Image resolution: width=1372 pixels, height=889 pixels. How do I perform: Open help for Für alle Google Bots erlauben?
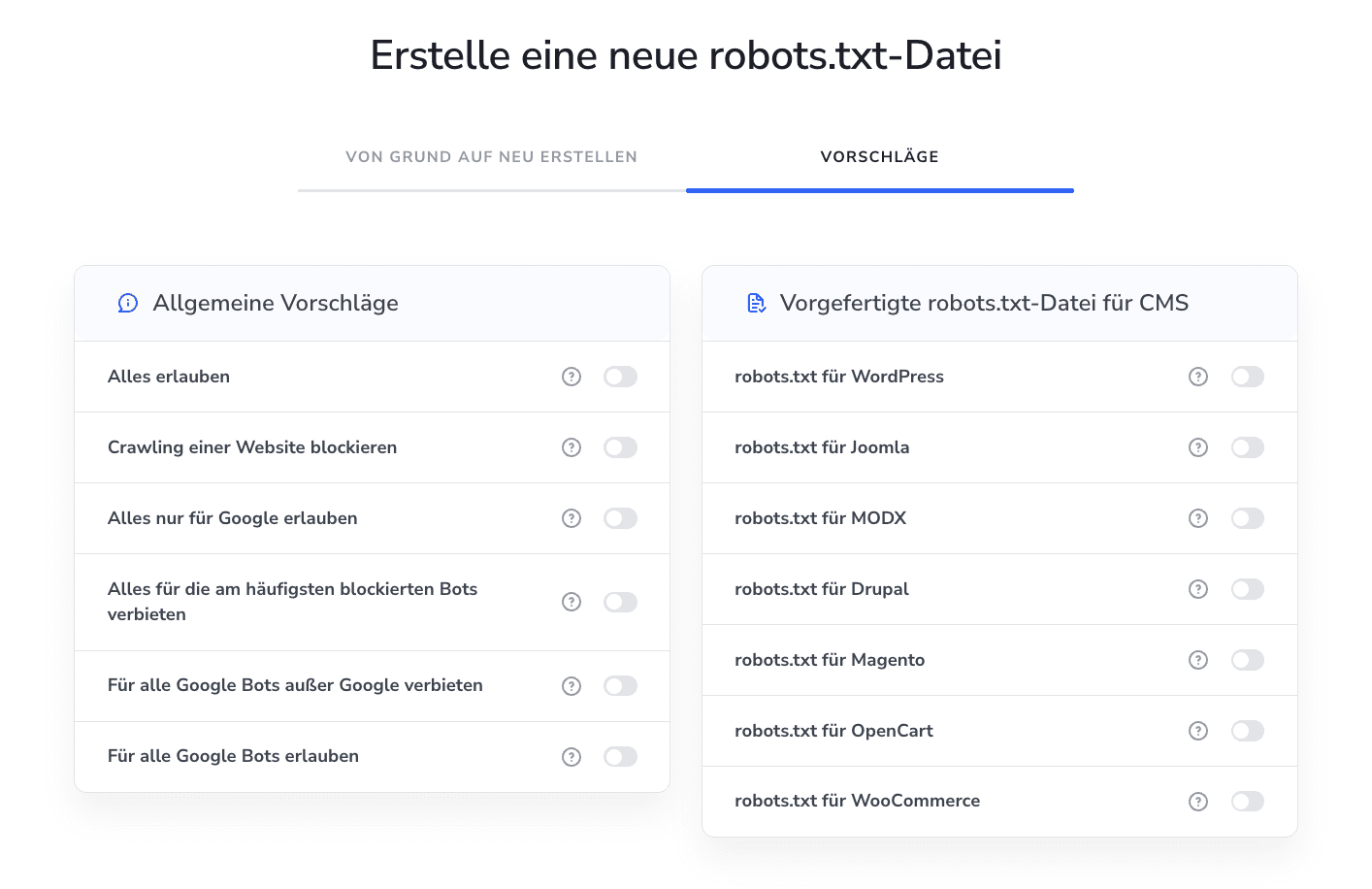pos(571,756)
